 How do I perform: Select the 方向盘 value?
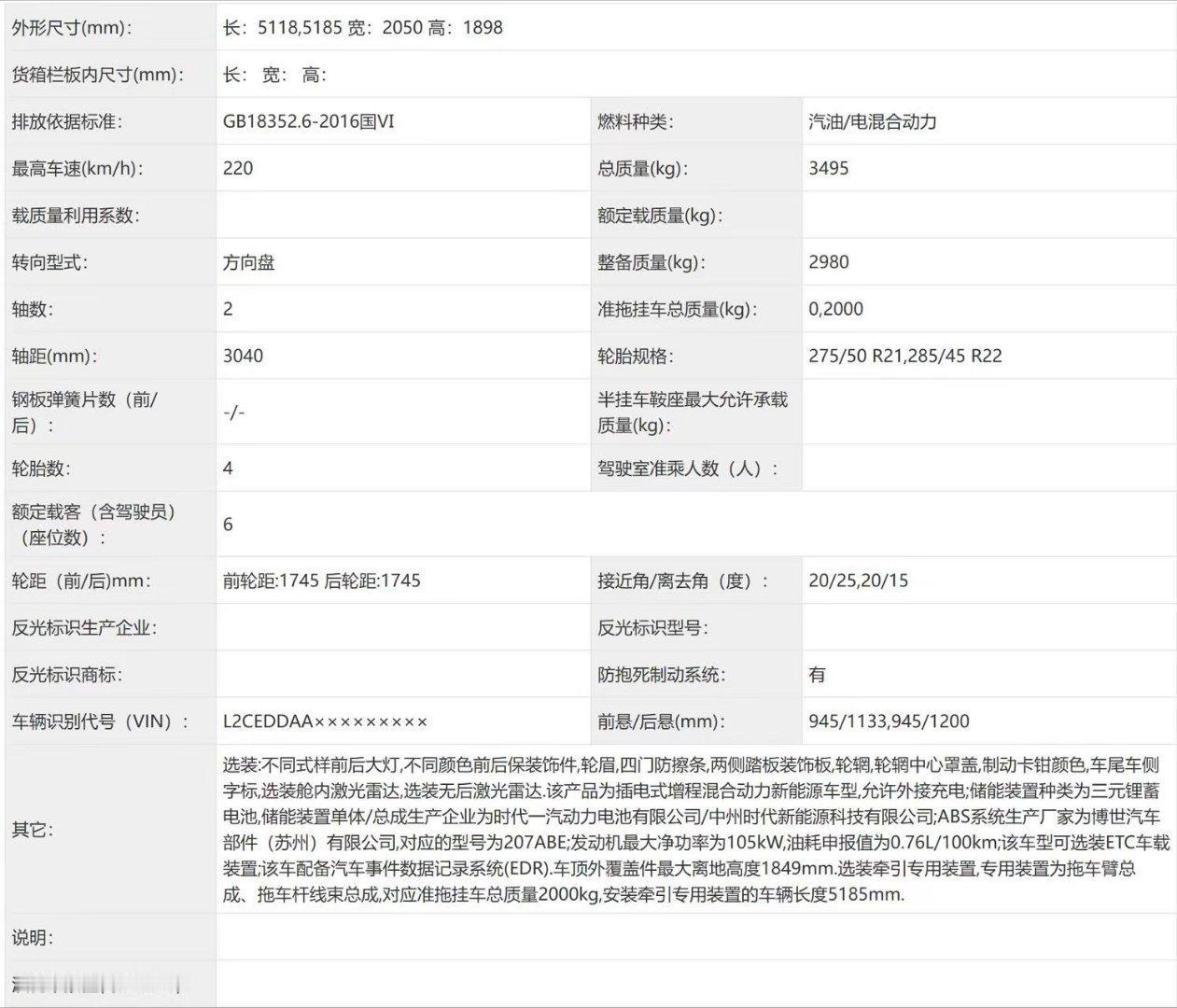(249, 262)
